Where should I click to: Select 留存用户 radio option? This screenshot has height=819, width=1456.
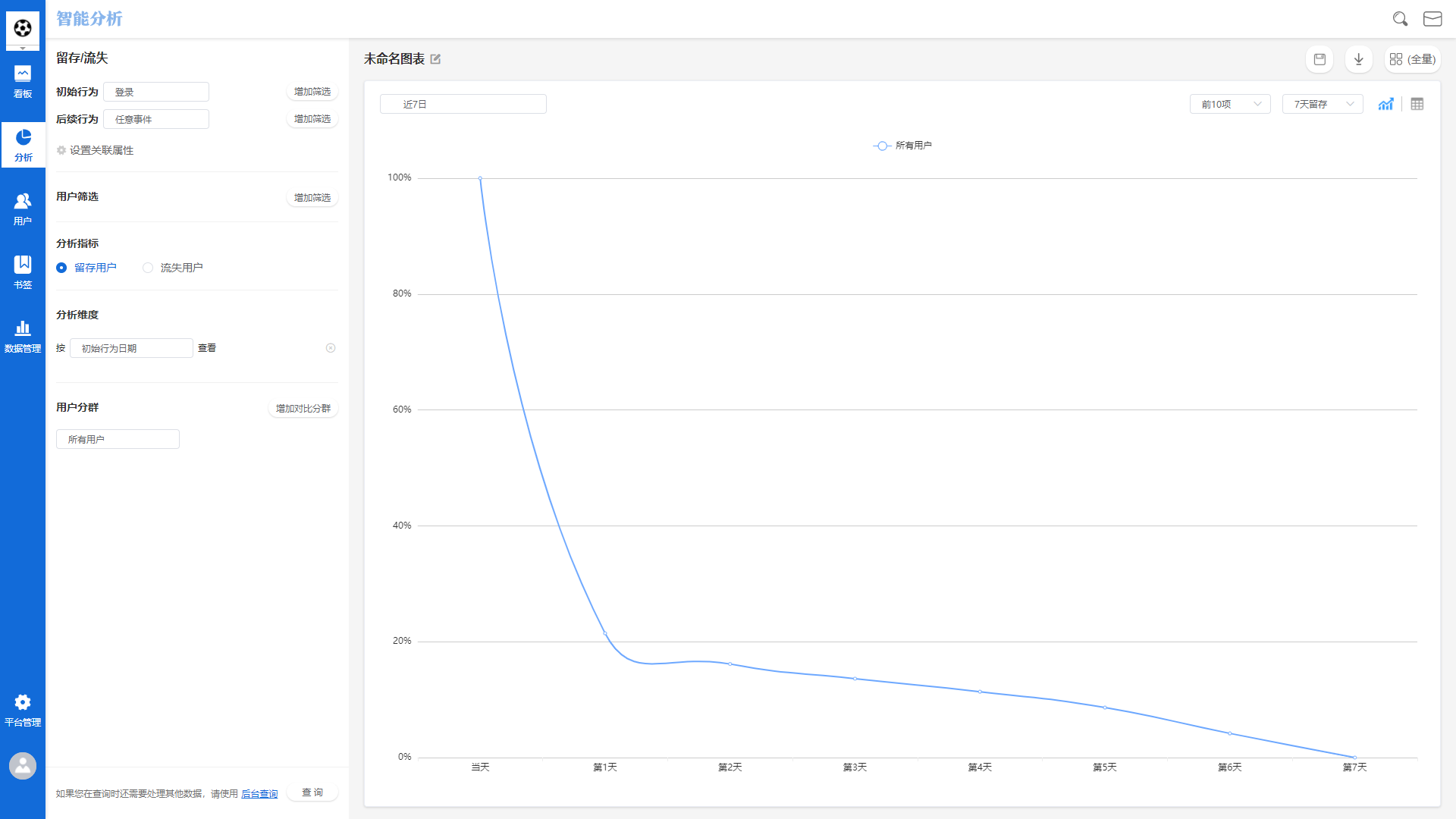(61, 268)
